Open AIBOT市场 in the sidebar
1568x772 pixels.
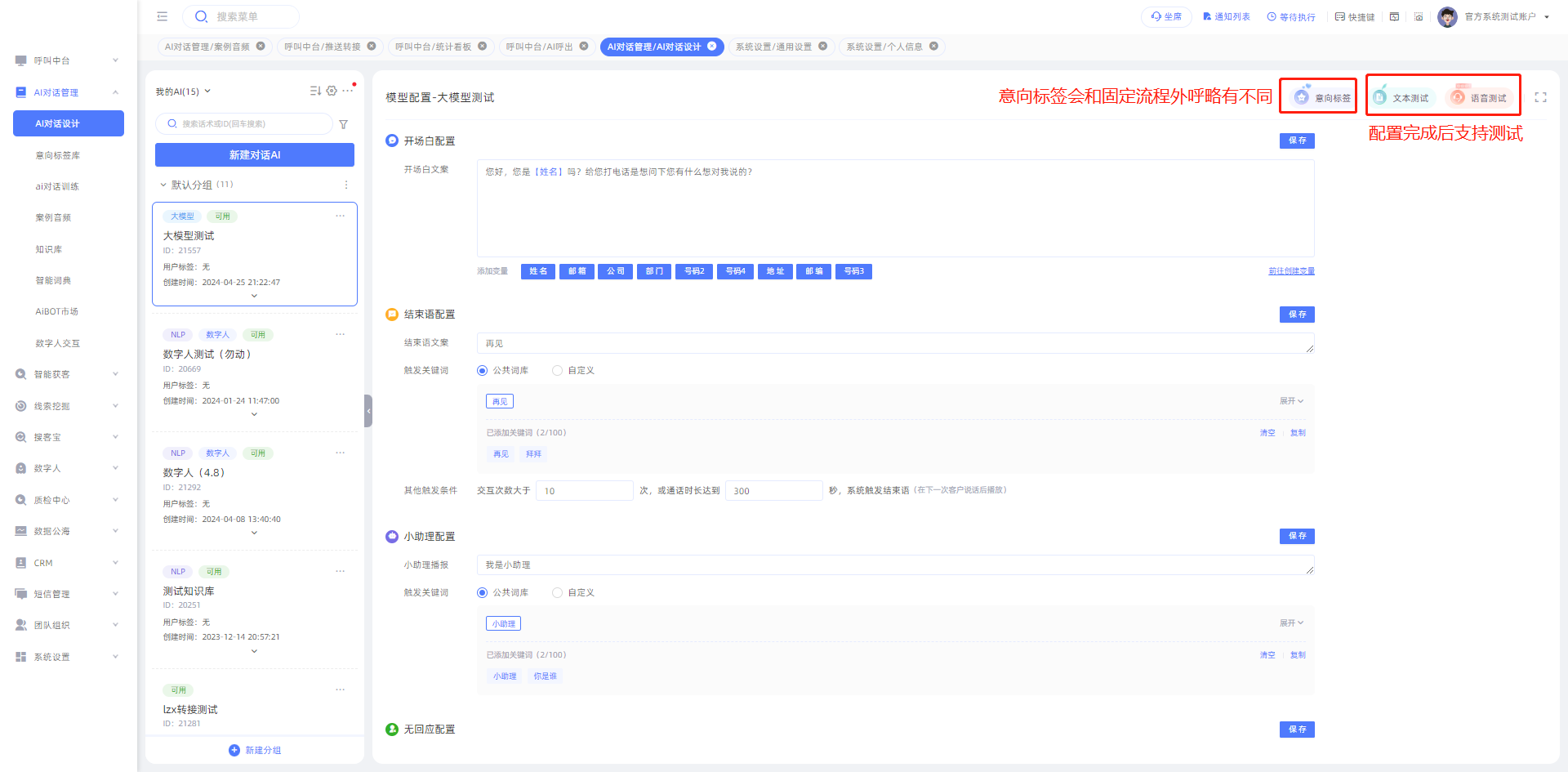tap(57, 311)
